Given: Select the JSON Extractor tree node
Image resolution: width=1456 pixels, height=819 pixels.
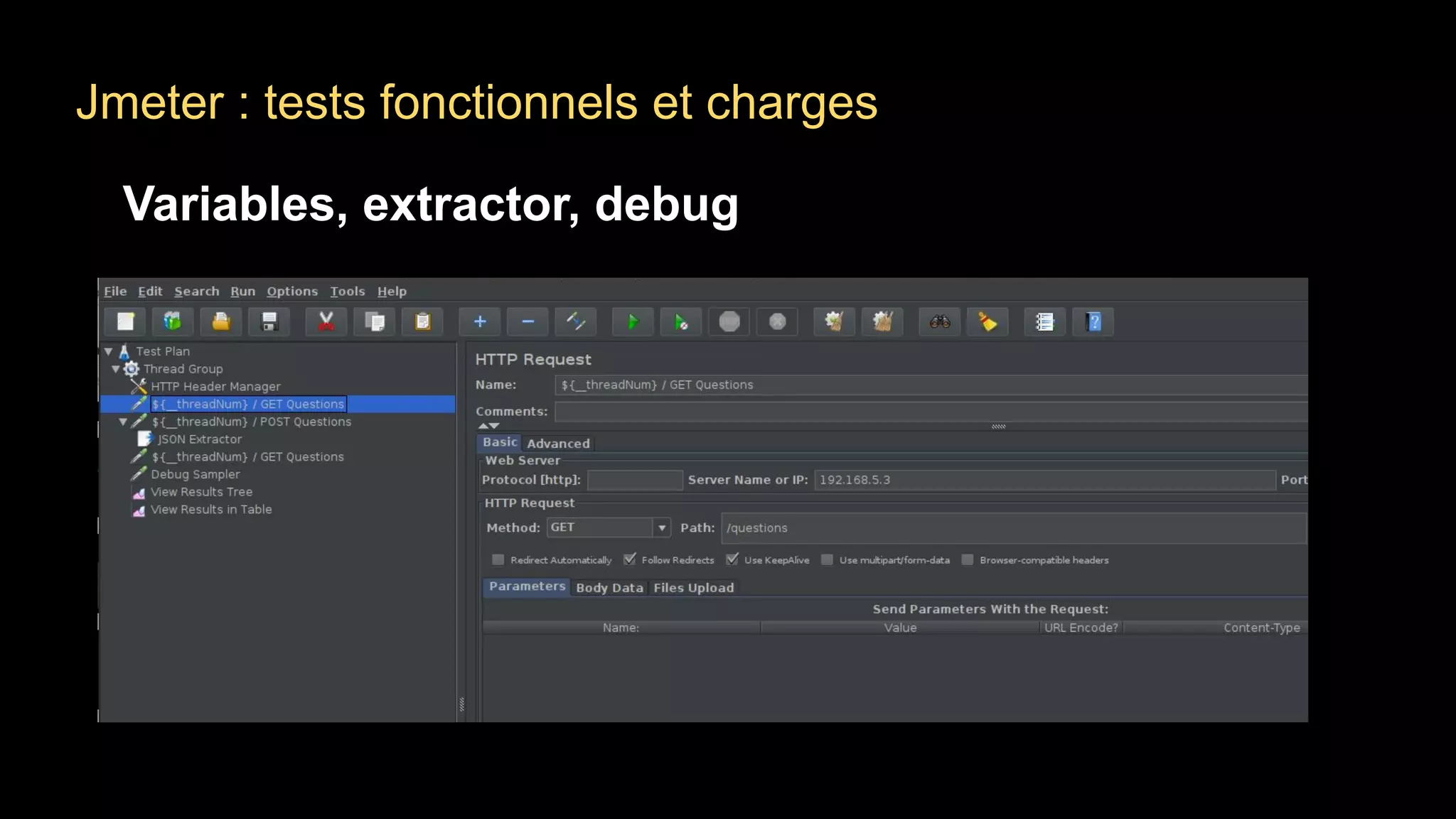Looking at the screenshot, I should (200, 439).
